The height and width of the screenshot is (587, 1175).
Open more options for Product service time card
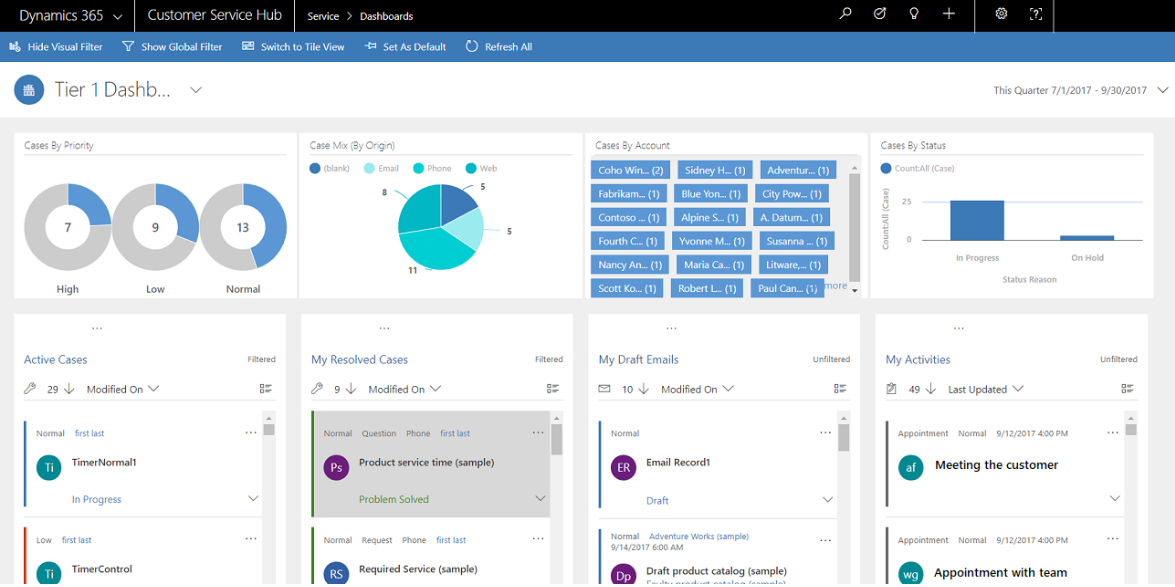click(x=538, y=433)
